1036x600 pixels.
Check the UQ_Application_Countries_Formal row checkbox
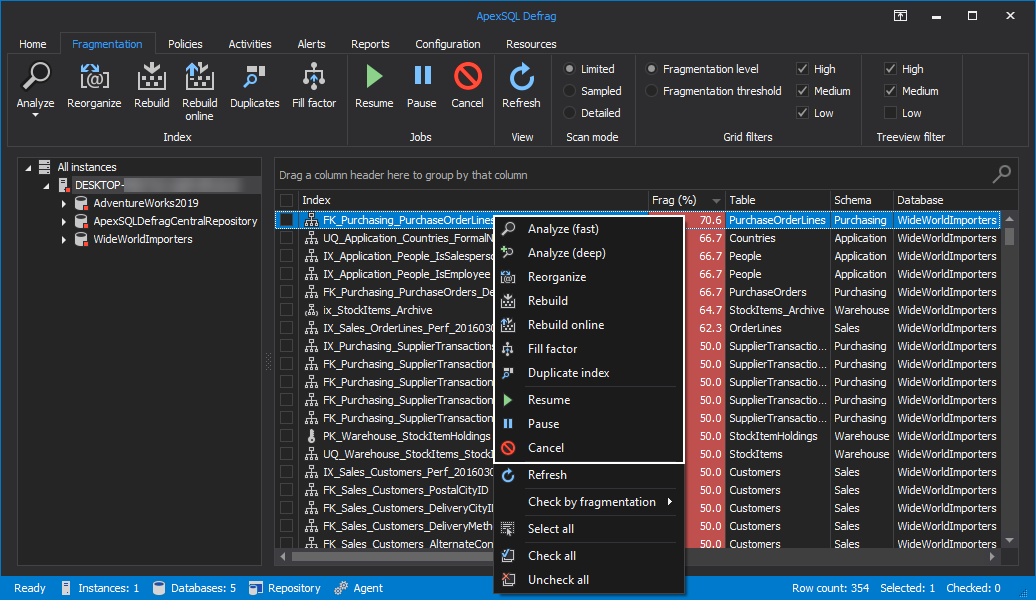(x=286, y=238)
